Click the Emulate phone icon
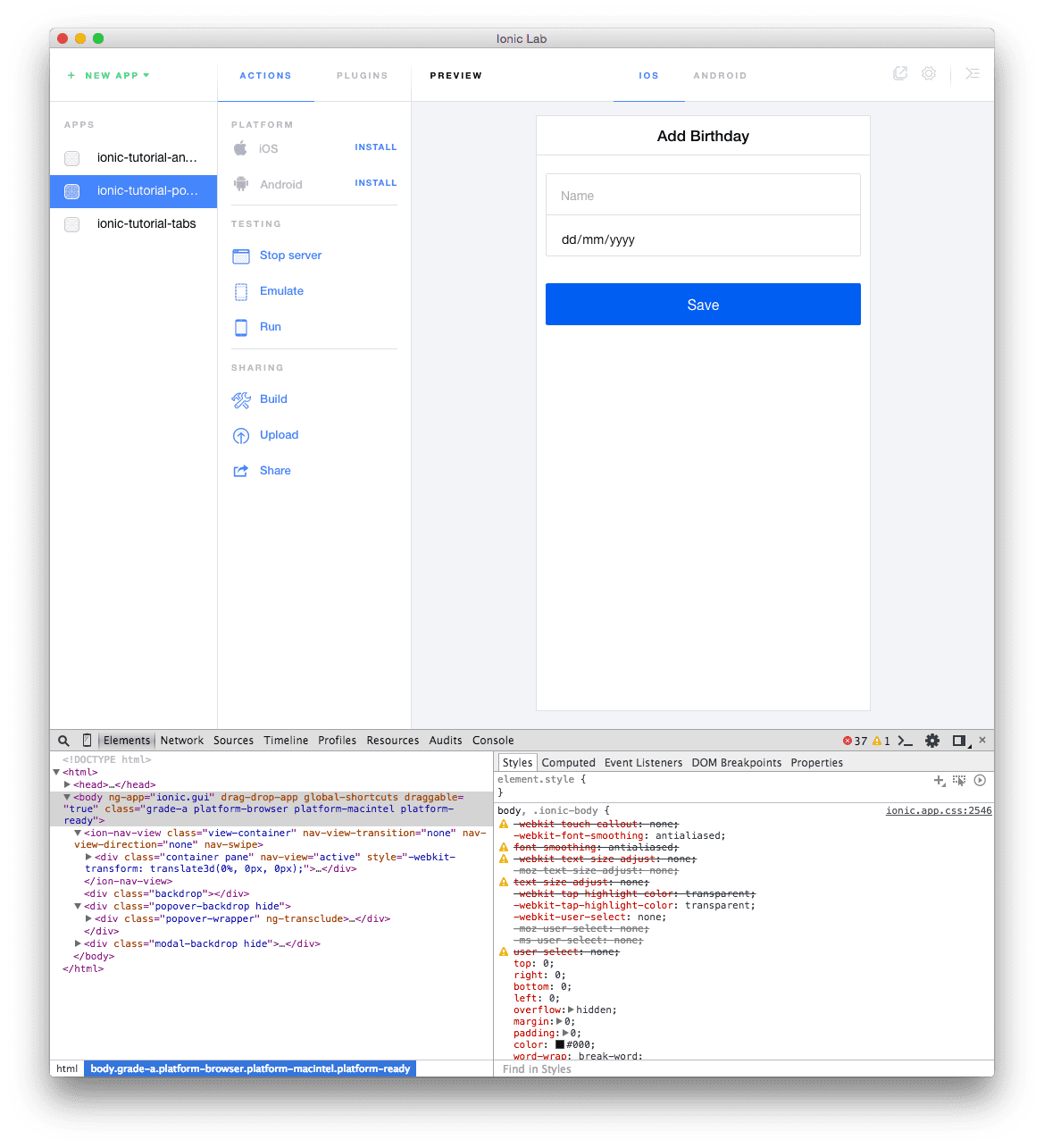This screenshot has width=1044, height=1148. pyautogui.click(x=241, y=291)
